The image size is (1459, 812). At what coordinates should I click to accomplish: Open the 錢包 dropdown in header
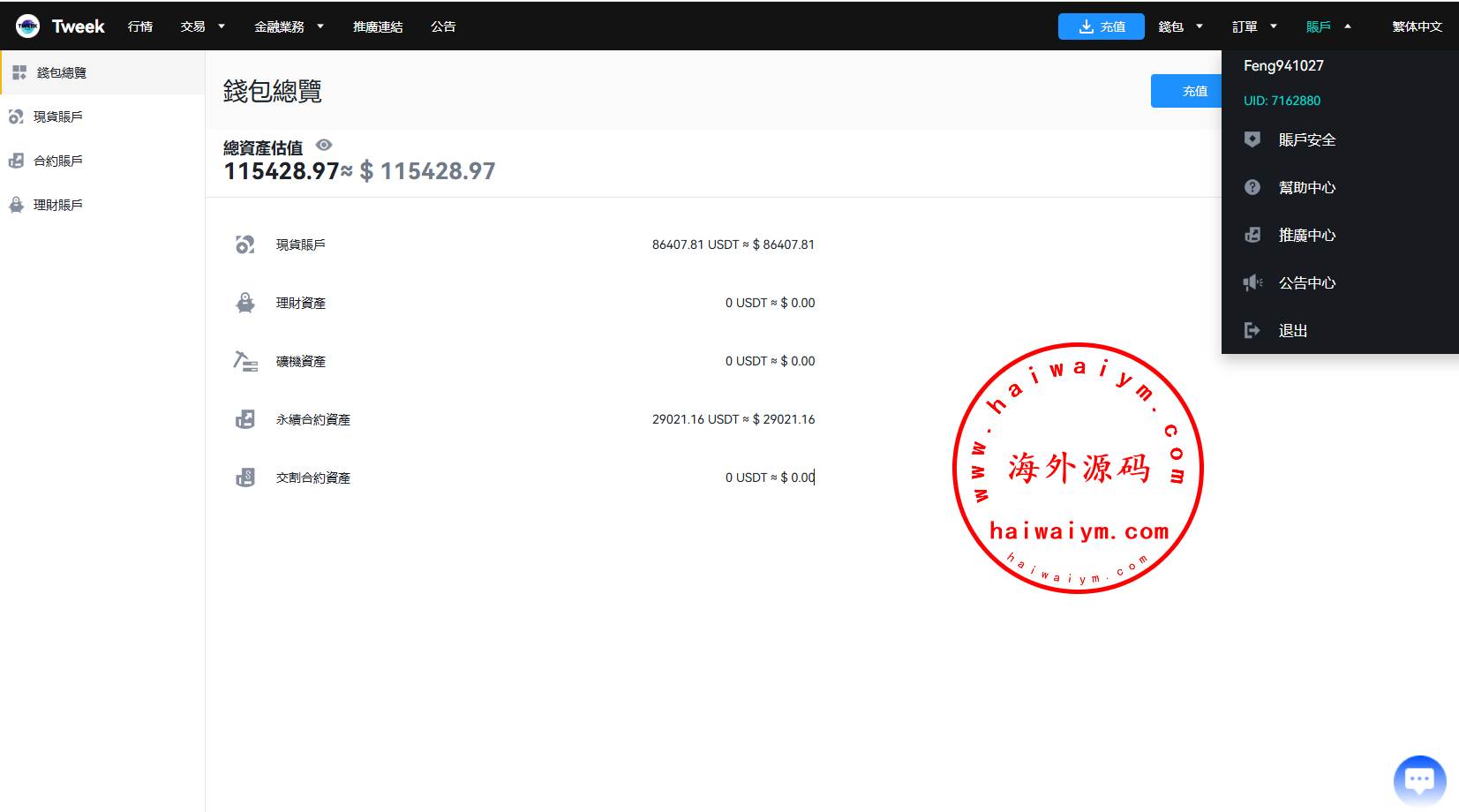(x=1180, y=26)
